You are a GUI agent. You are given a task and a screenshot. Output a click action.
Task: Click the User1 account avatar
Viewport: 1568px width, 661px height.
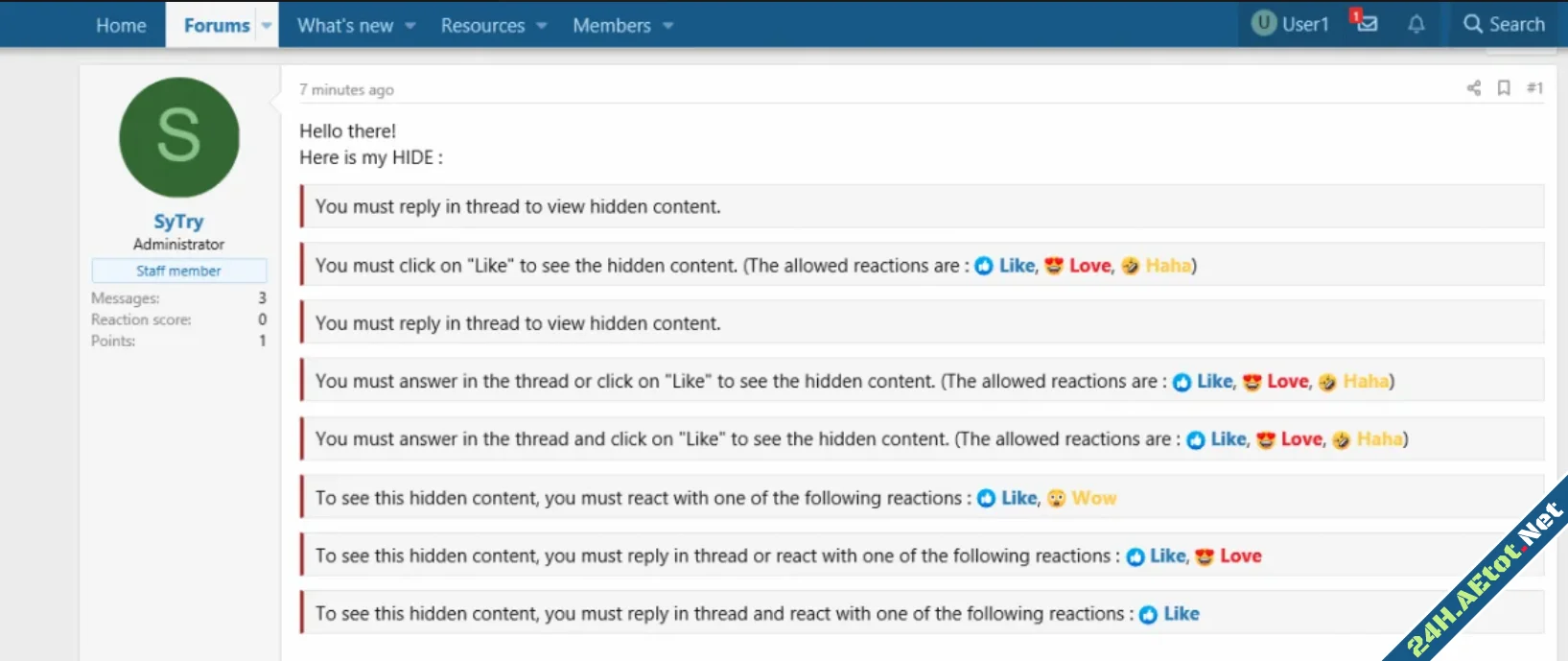[x=1264, y=24]
